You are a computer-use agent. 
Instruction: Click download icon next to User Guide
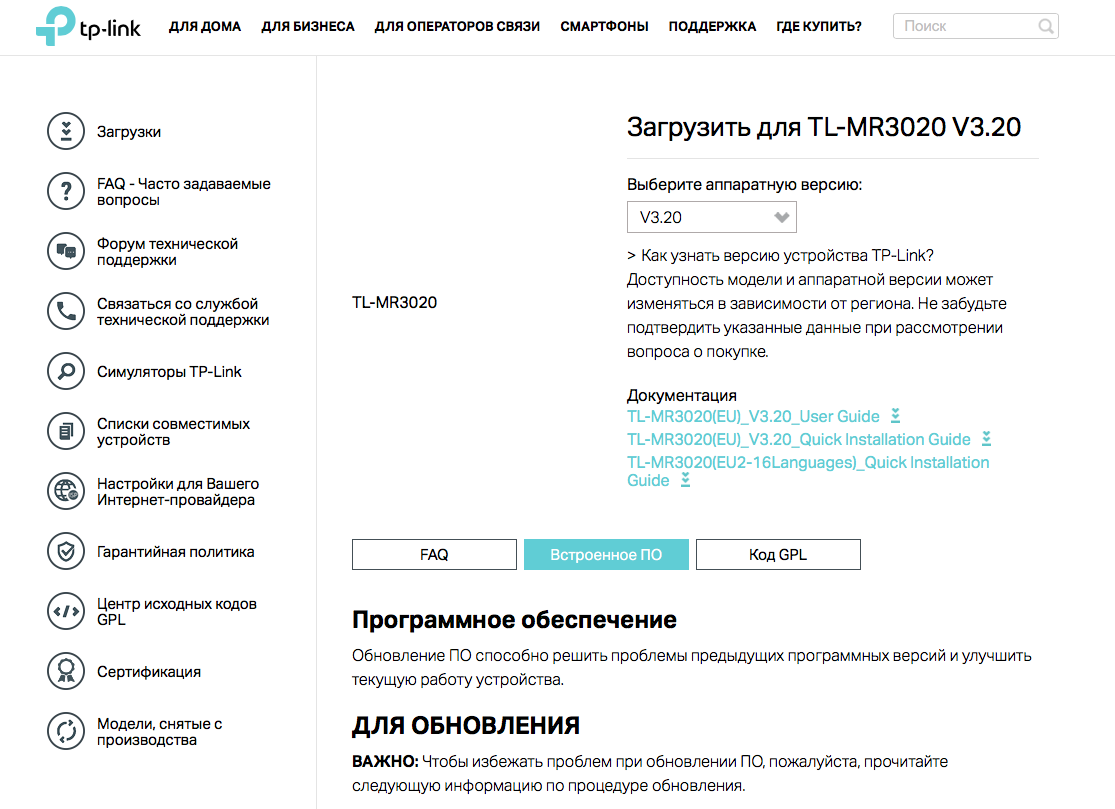(896, 416)
